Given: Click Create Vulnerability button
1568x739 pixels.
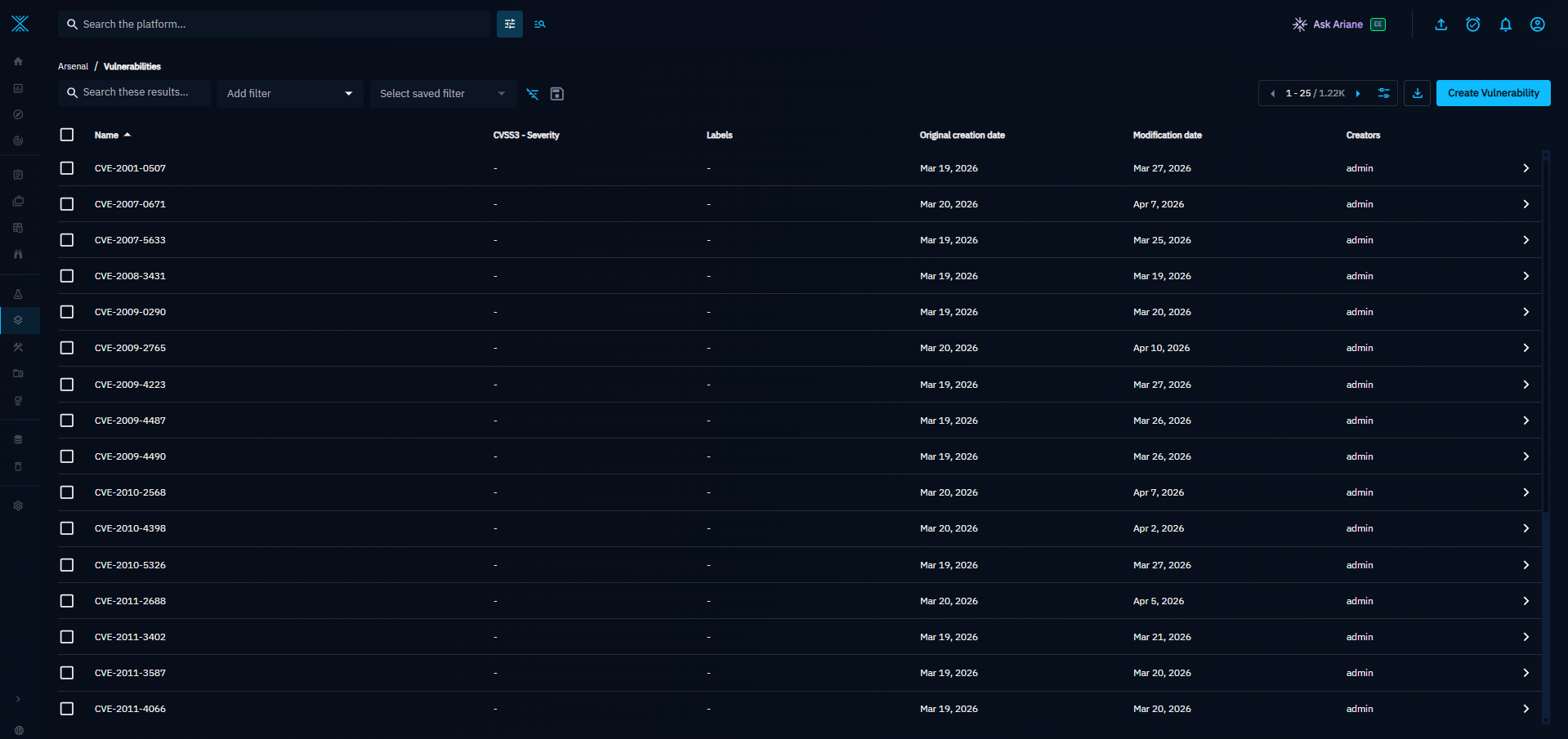Looking at the screenshot, I should click(x=1493, y=93).
